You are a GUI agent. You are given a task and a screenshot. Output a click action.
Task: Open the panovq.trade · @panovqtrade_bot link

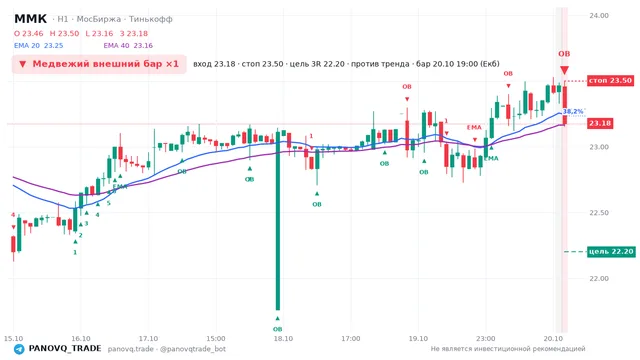click(167, 349)
